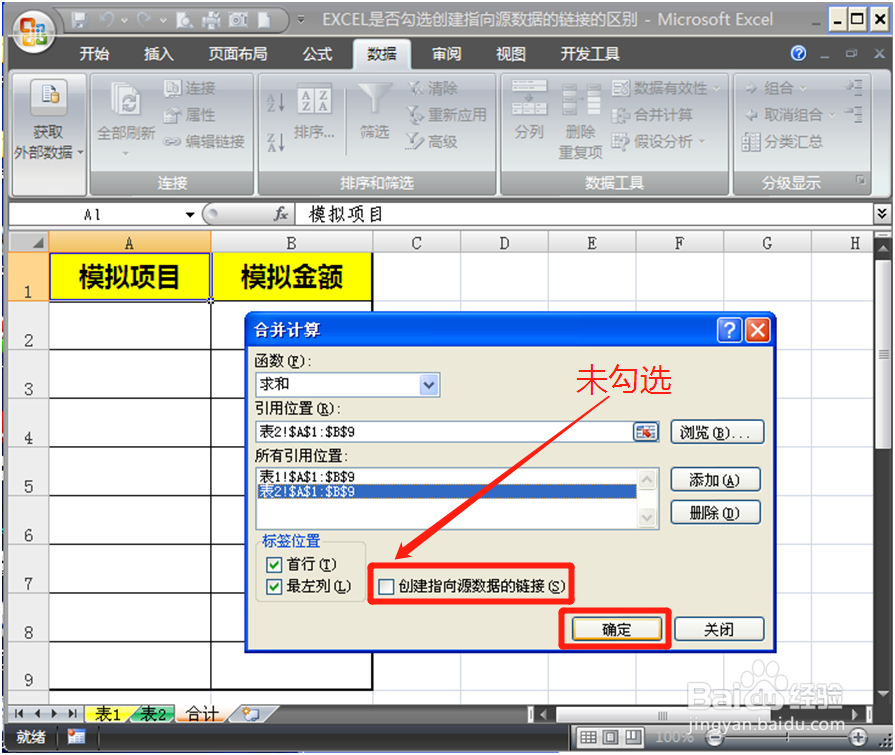Switch to the 公式 ribbon tab
The image size is (895, 755).
coord(317,54)
